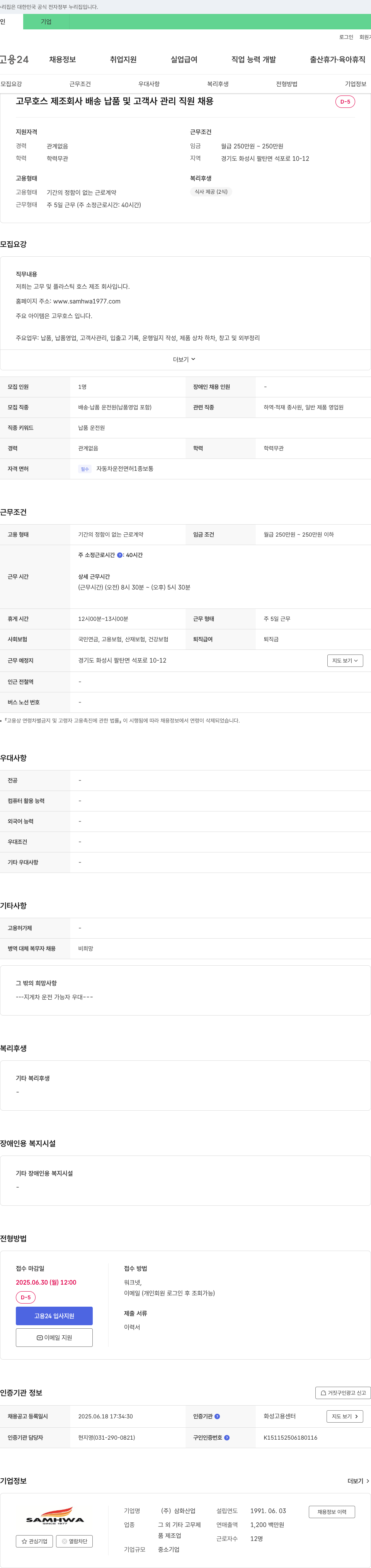This screenshot has height=1568, width=371.
Task: Report false ad via 거짓구인광고 신고
Action: click(x=343, y=1393)
